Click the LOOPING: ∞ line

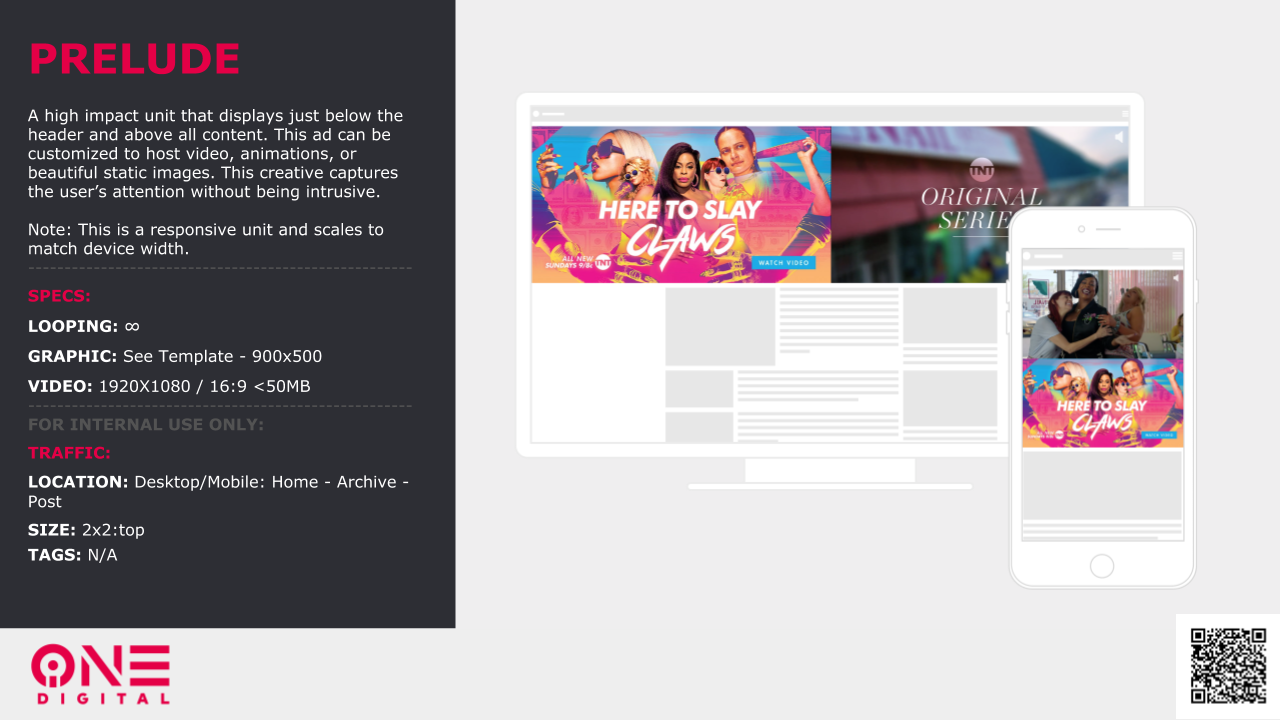(x=84, y=326)
